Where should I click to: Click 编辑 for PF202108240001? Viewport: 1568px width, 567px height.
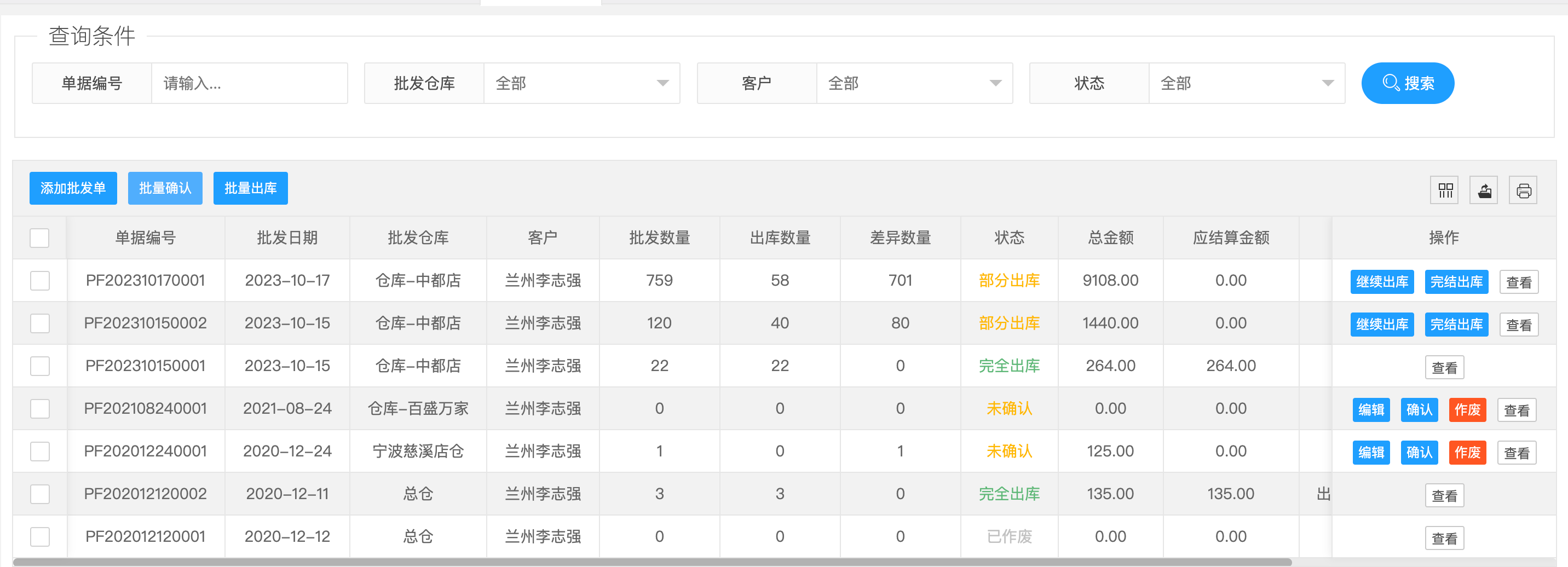click(x=1371, y=409)
